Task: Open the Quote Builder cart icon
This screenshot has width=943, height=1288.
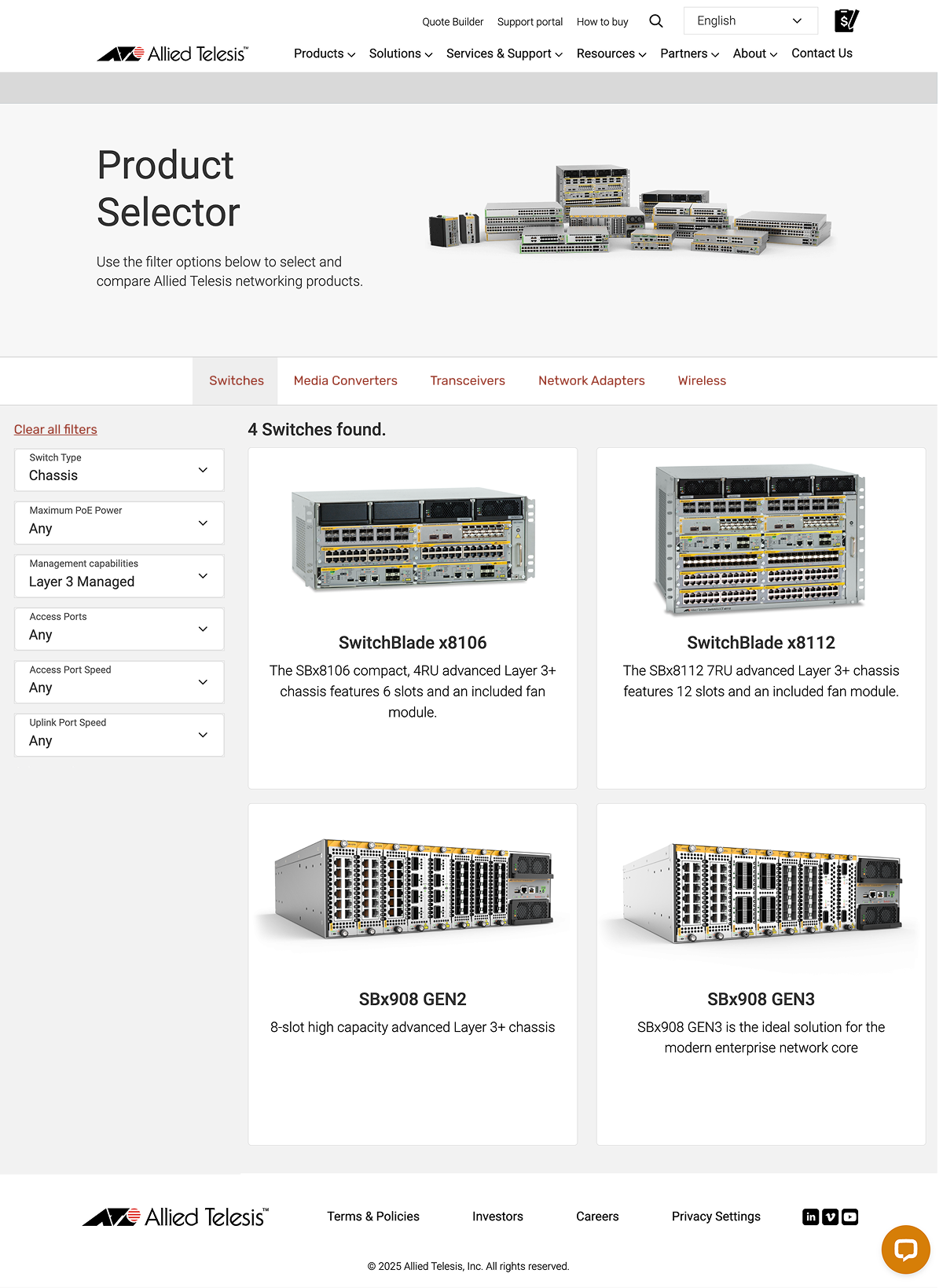Action: click(846, 20)
